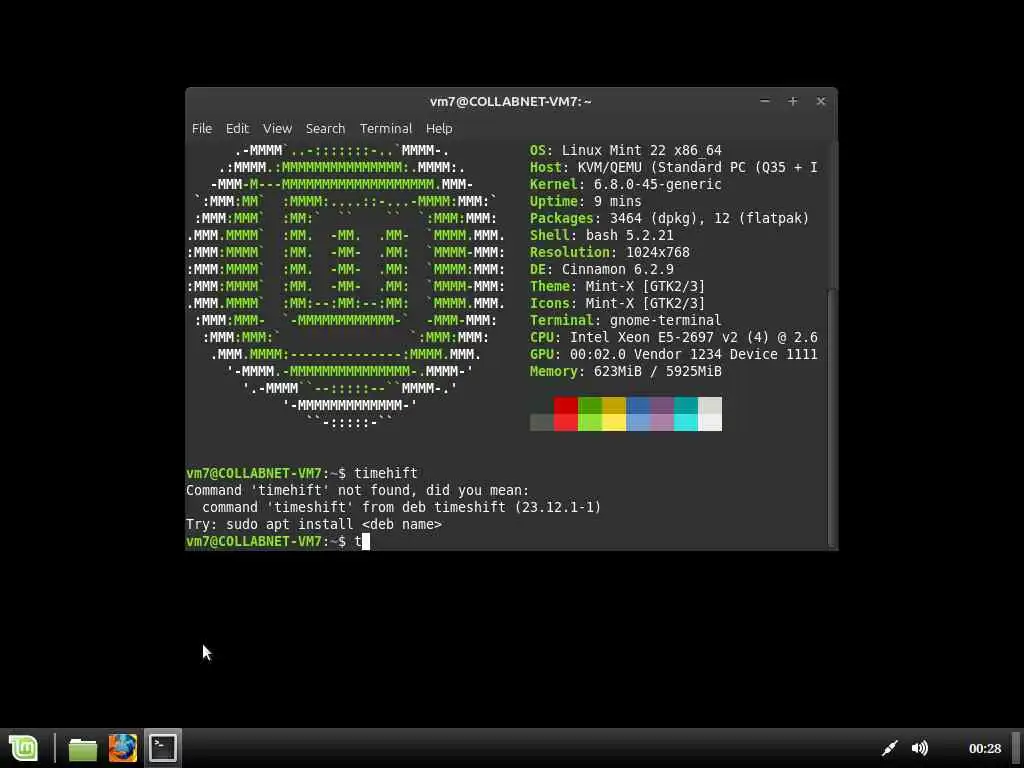Screen dimensions: 1024x768
Task: Click the 'Resolution: 1024x768' line
Action: pos(609,252)
